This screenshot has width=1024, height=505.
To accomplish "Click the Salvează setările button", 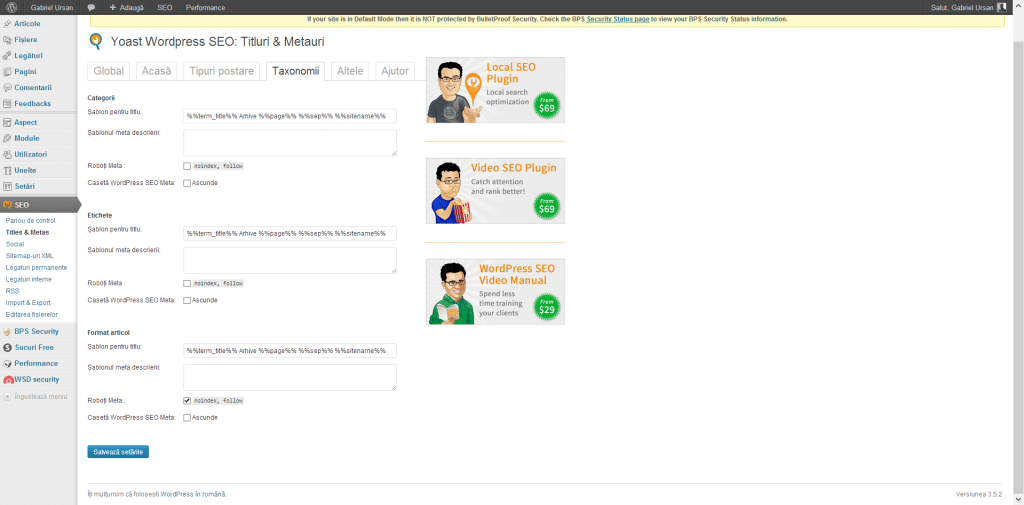I will (x=118, y=452).
